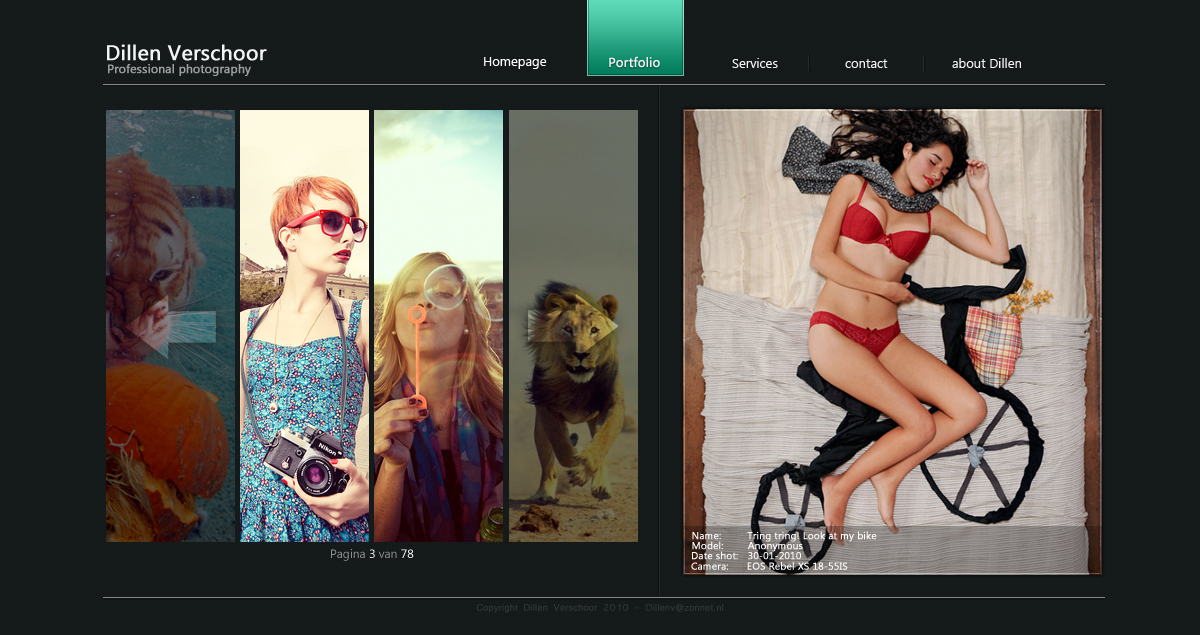
Task: Click the Professional photography tagline
Action: click(x=179, y=70)
